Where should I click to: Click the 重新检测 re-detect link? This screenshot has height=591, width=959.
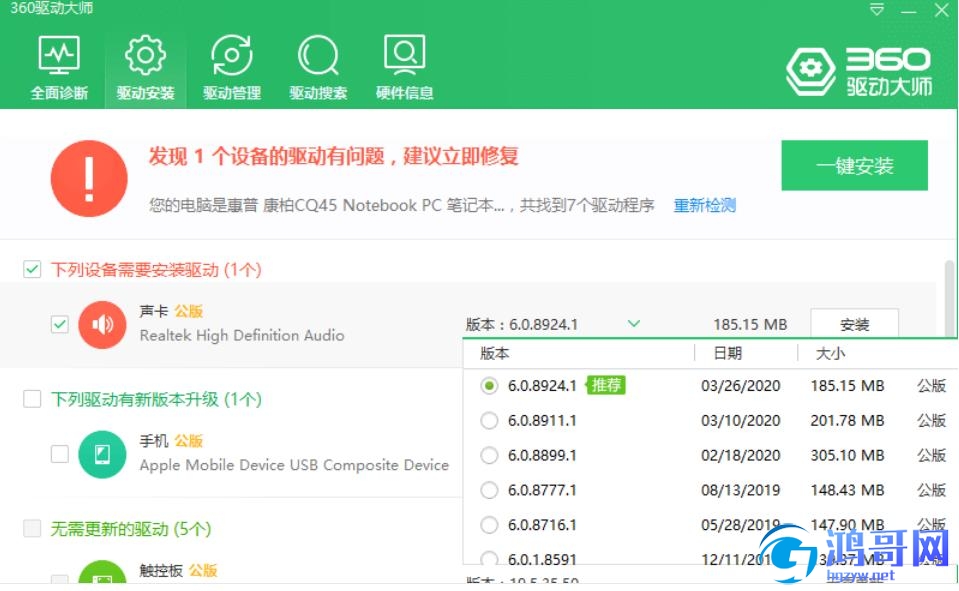[705, 206]
